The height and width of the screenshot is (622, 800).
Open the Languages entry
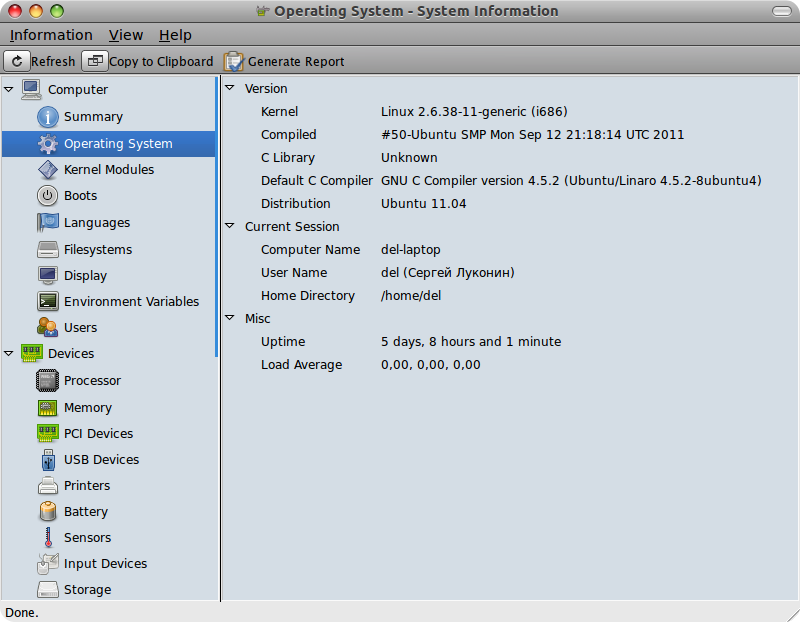pos(97,223)
